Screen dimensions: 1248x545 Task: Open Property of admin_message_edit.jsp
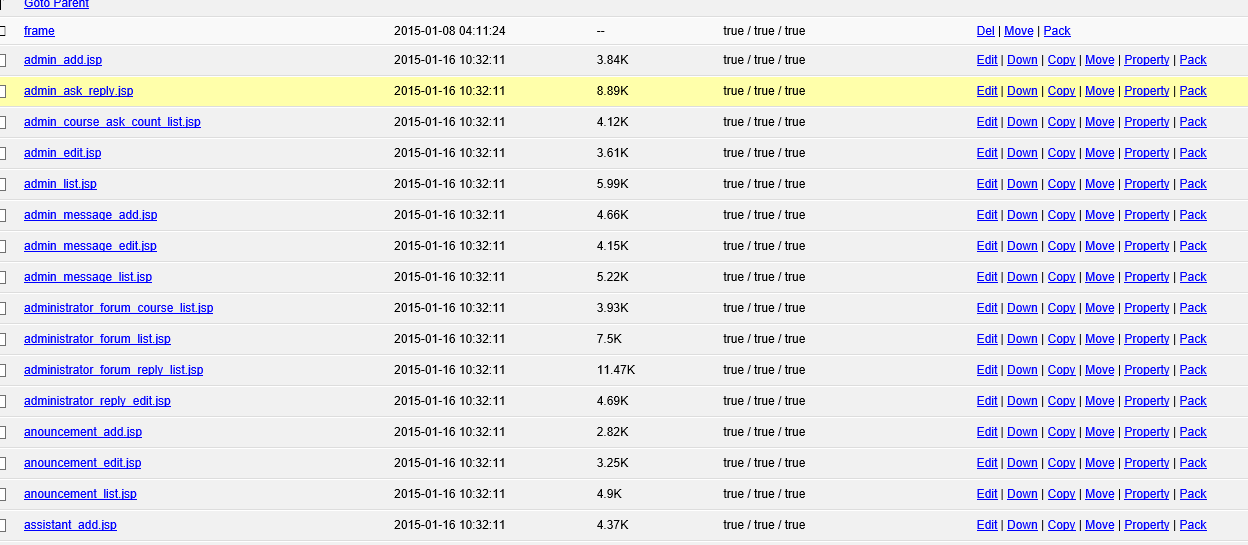point(1146,246)
